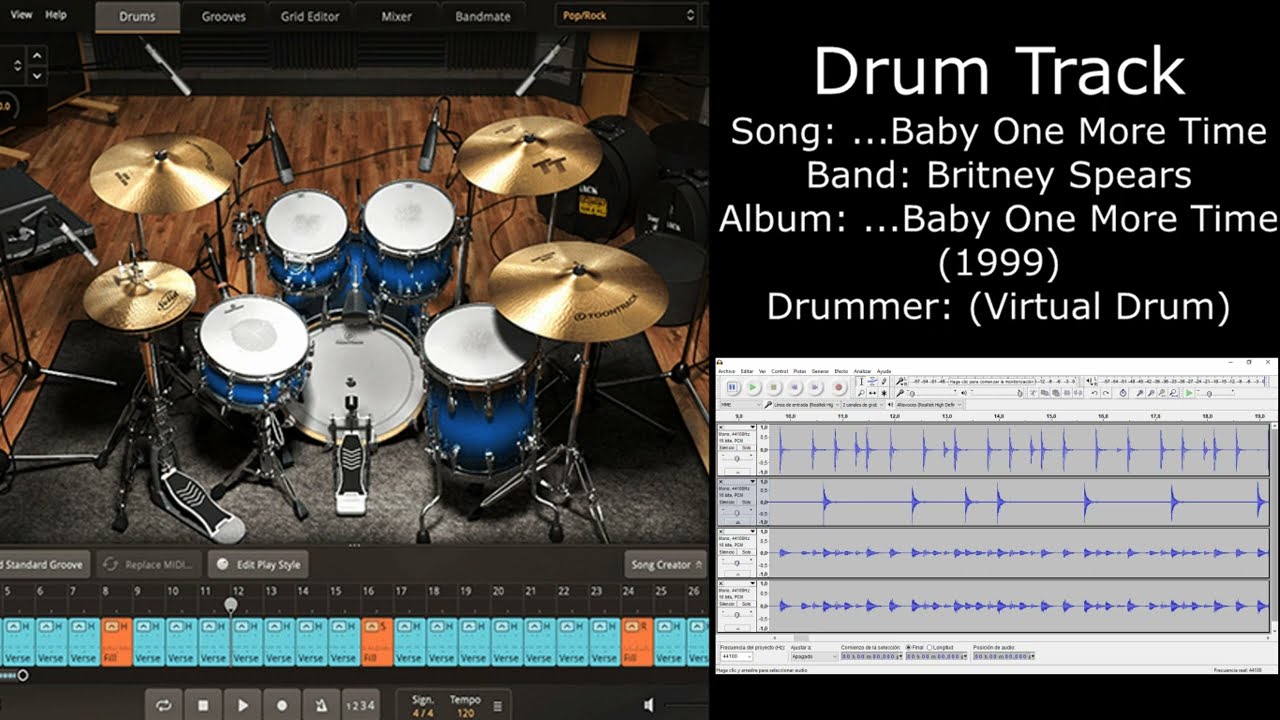
Task: Skip to start in Audacity transport
Action: tap(795, 387)
